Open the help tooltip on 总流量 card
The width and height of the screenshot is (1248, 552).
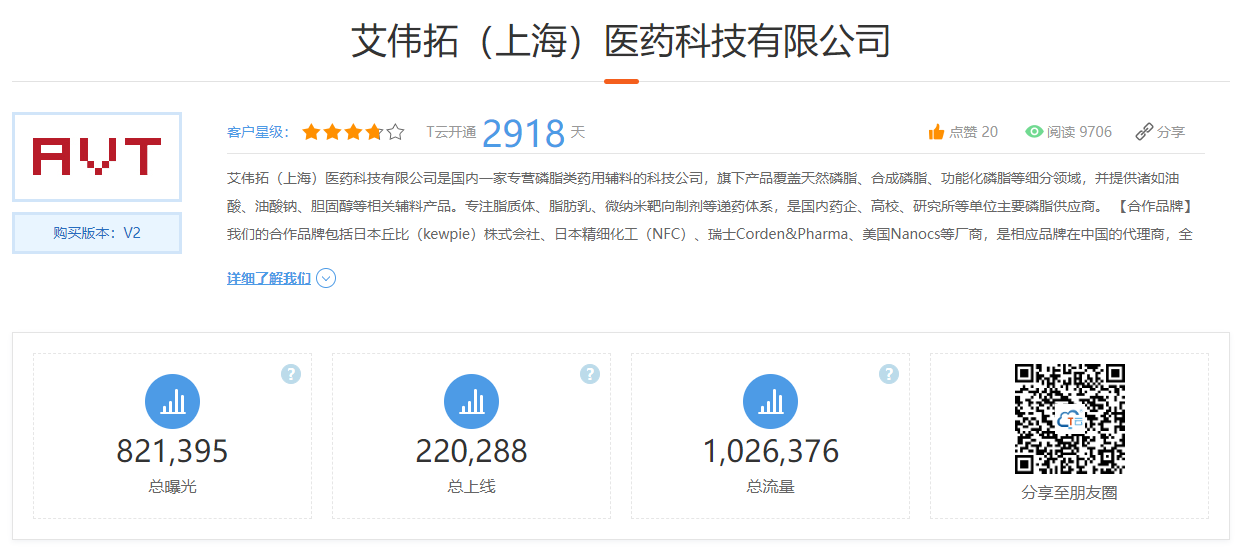point(889,374)
